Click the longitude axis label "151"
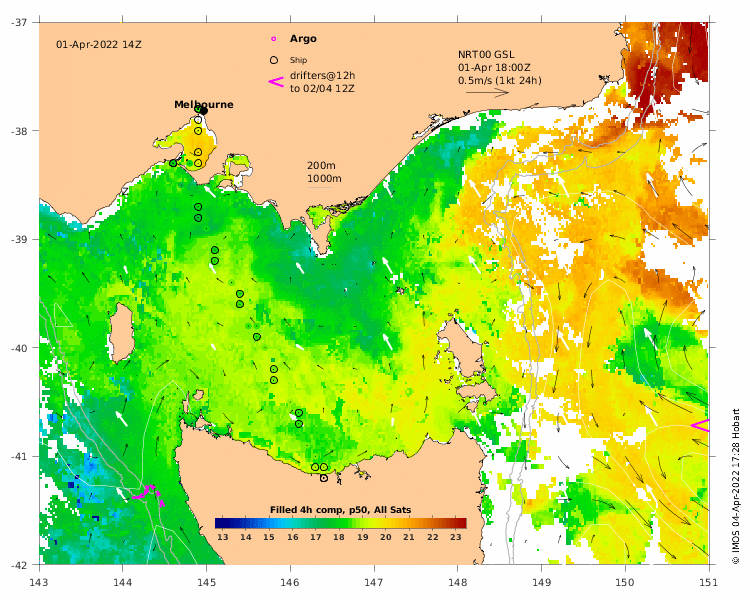This screenshot has width=750, height=600. (x=709, y=582)
